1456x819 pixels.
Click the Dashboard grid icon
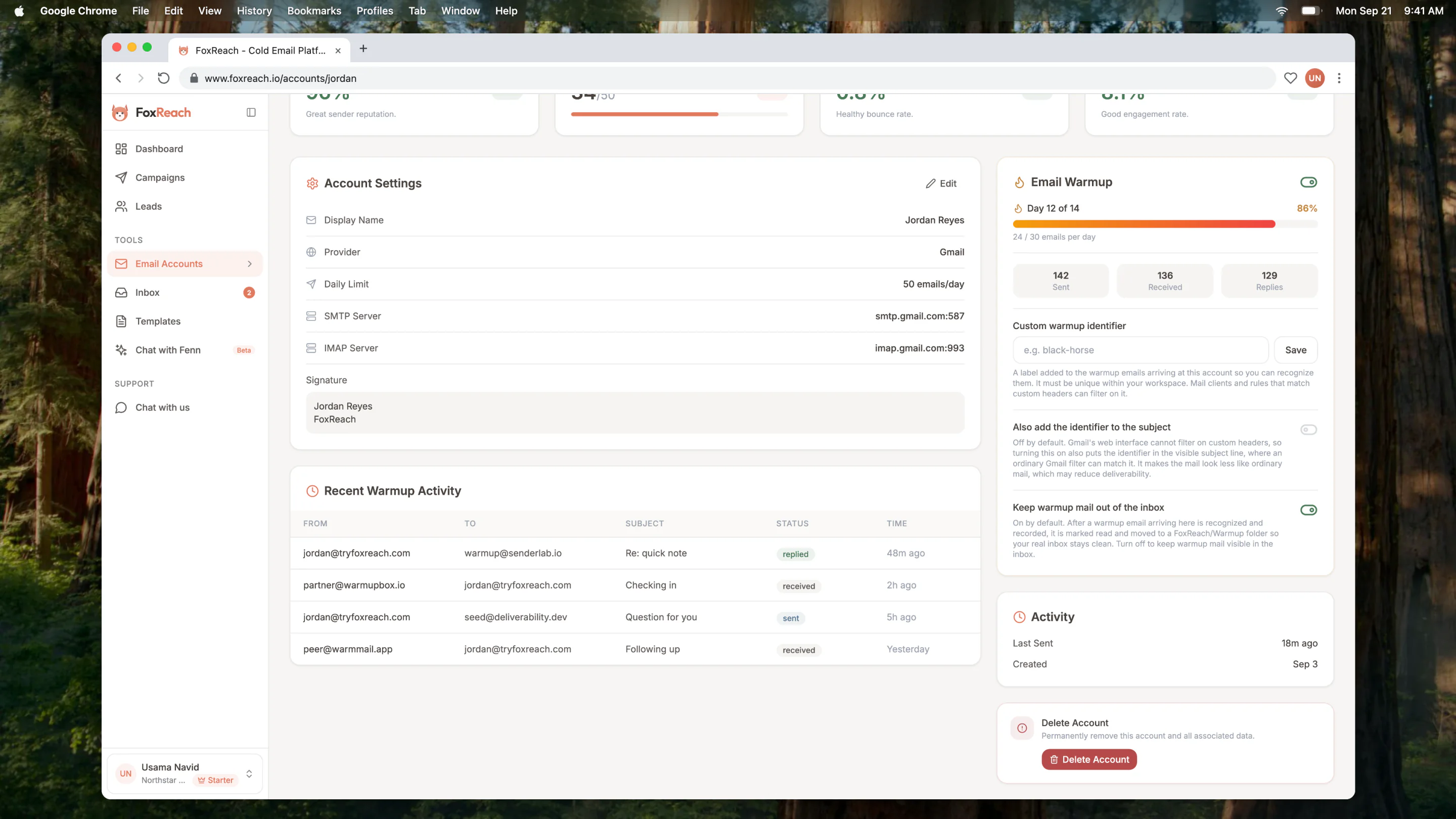pyautogui.click(x=121, y=149)
